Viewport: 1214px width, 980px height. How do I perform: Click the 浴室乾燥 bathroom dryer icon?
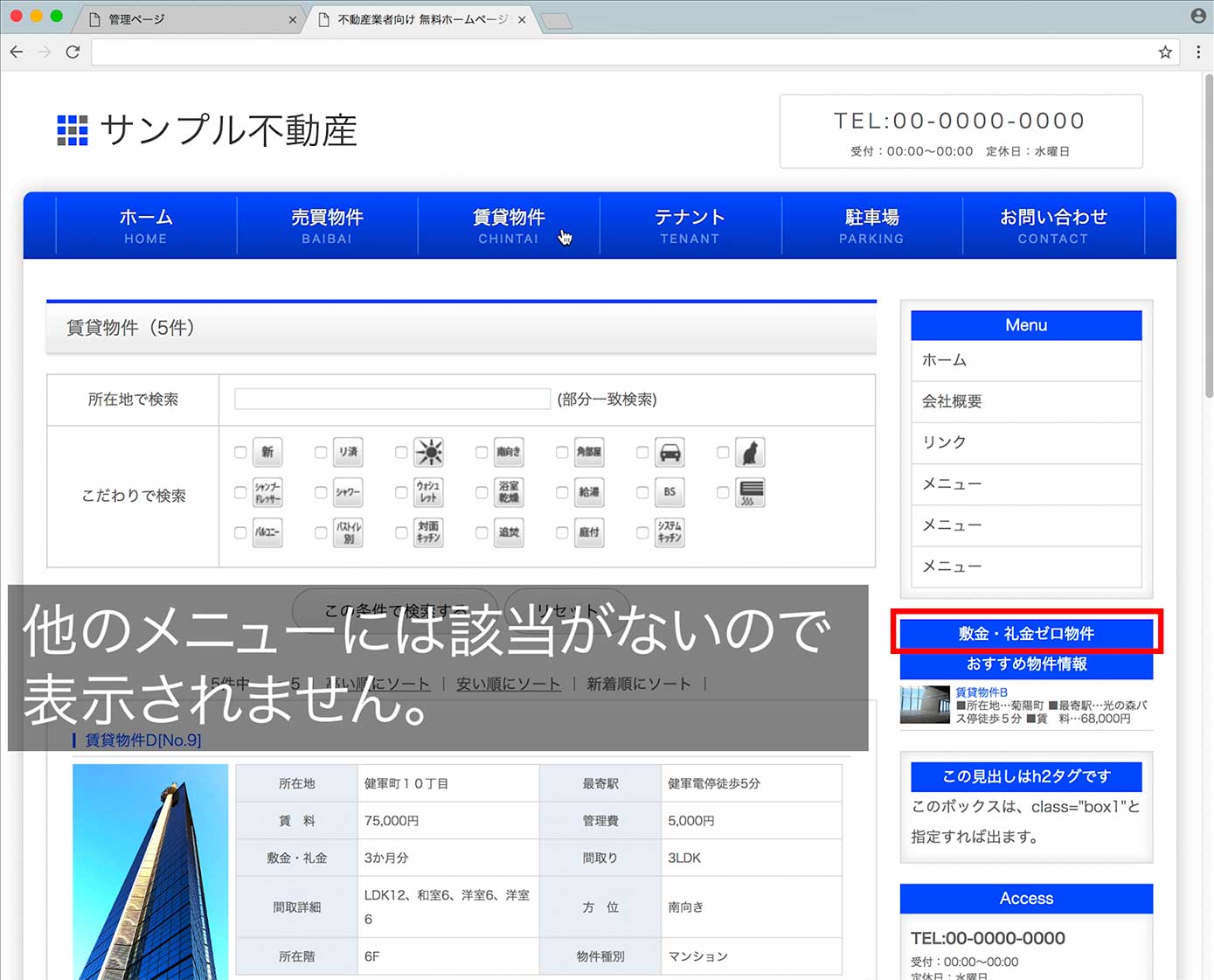pyautogui.click(x=509, y=492)
